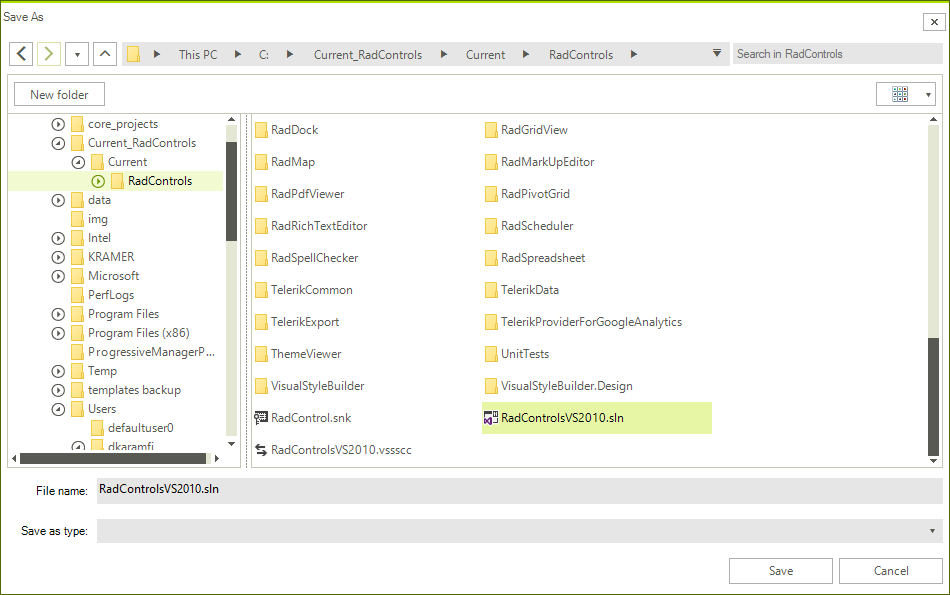Select Current in the breadcrumb path
The height and width of the screenshot is (595, 950).
point(485,54)
